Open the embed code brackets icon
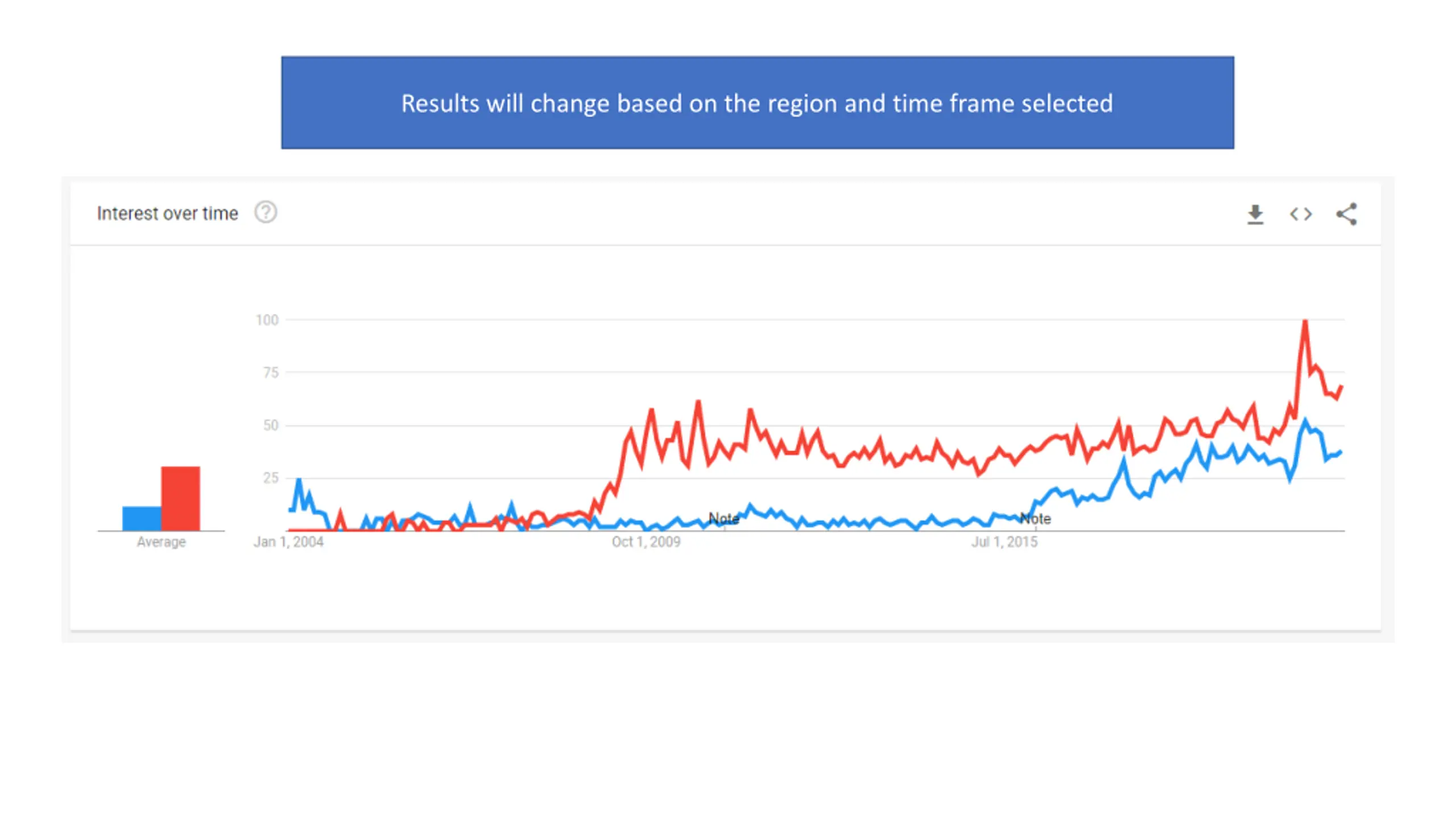Viewport: 1456px width, 819px height. (x=1301, y=214)
